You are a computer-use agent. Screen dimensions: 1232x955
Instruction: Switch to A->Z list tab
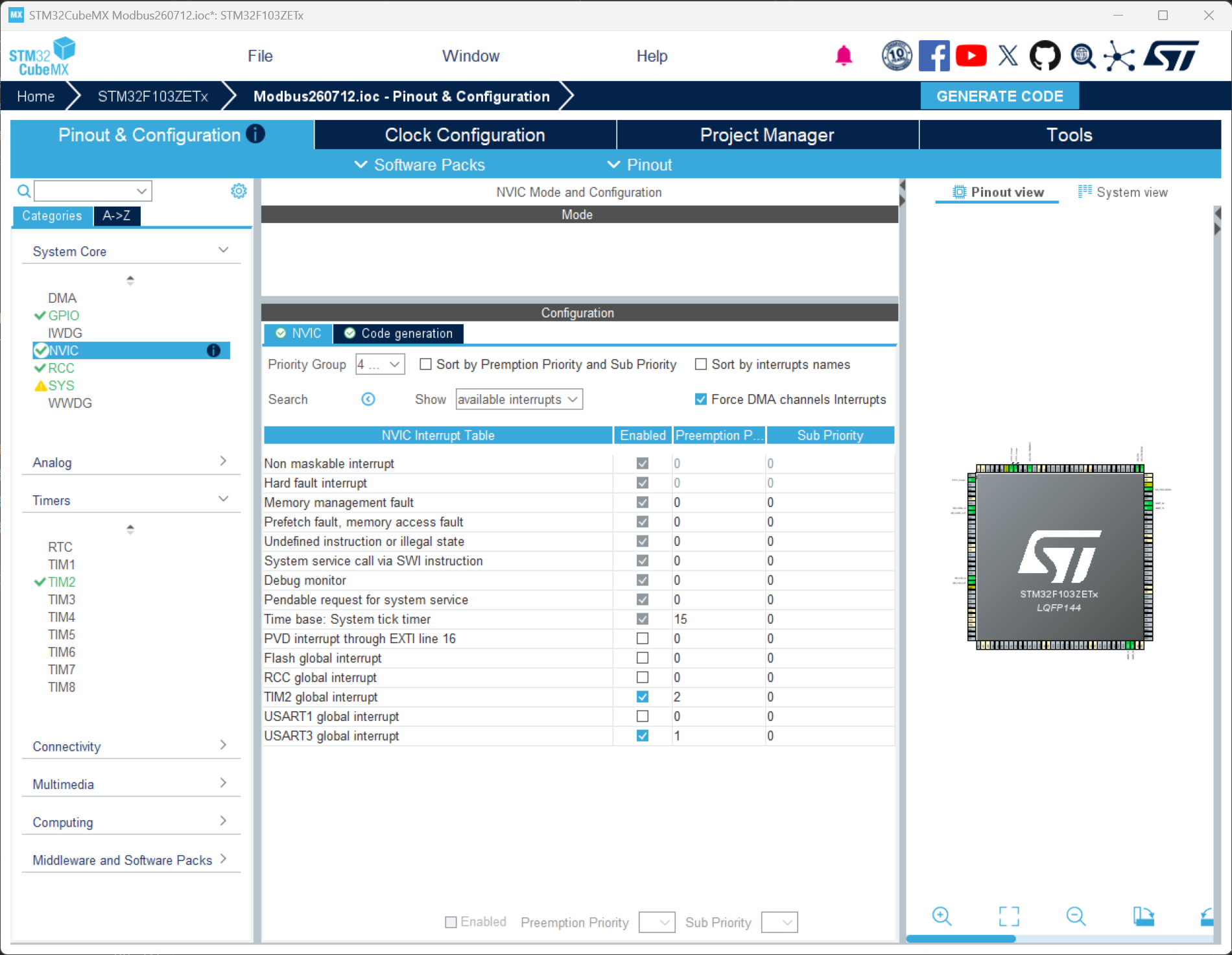pyautogui.click(x=117, y=216)
